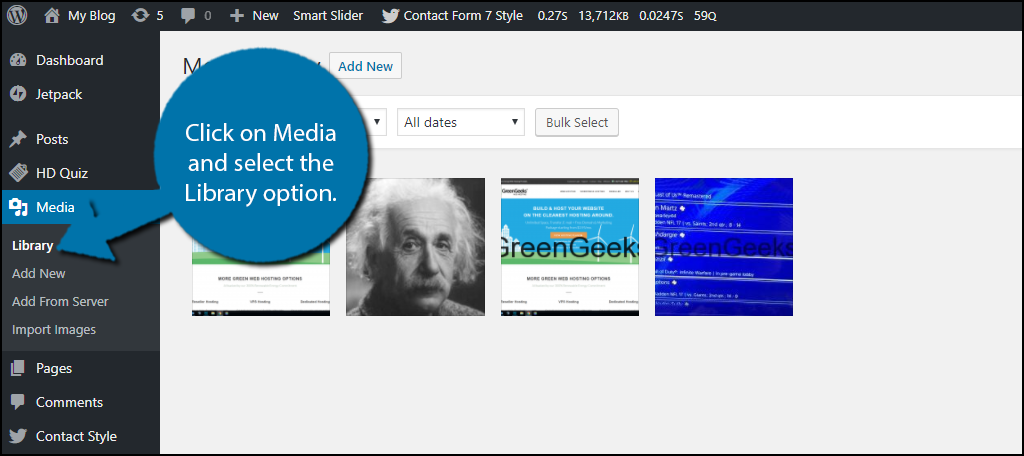Select Library under Media
1024x456 pixels.
tap(32, 246)
